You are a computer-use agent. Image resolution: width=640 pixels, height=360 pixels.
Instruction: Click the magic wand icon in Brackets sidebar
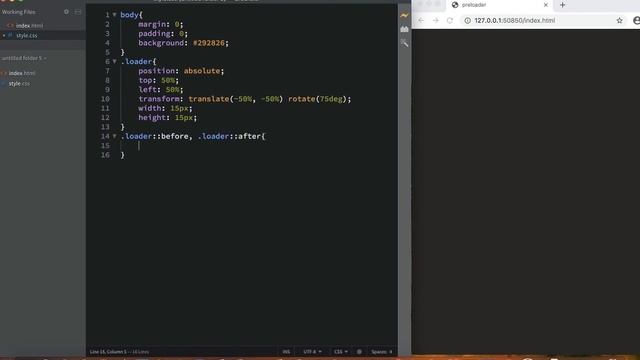(404, 43)
